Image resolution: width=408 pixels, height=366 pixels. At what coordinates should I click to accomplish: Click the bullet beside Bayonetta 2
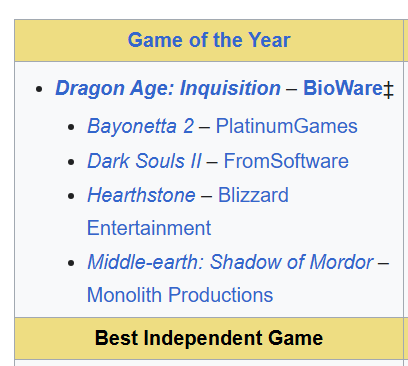point(71,127)
